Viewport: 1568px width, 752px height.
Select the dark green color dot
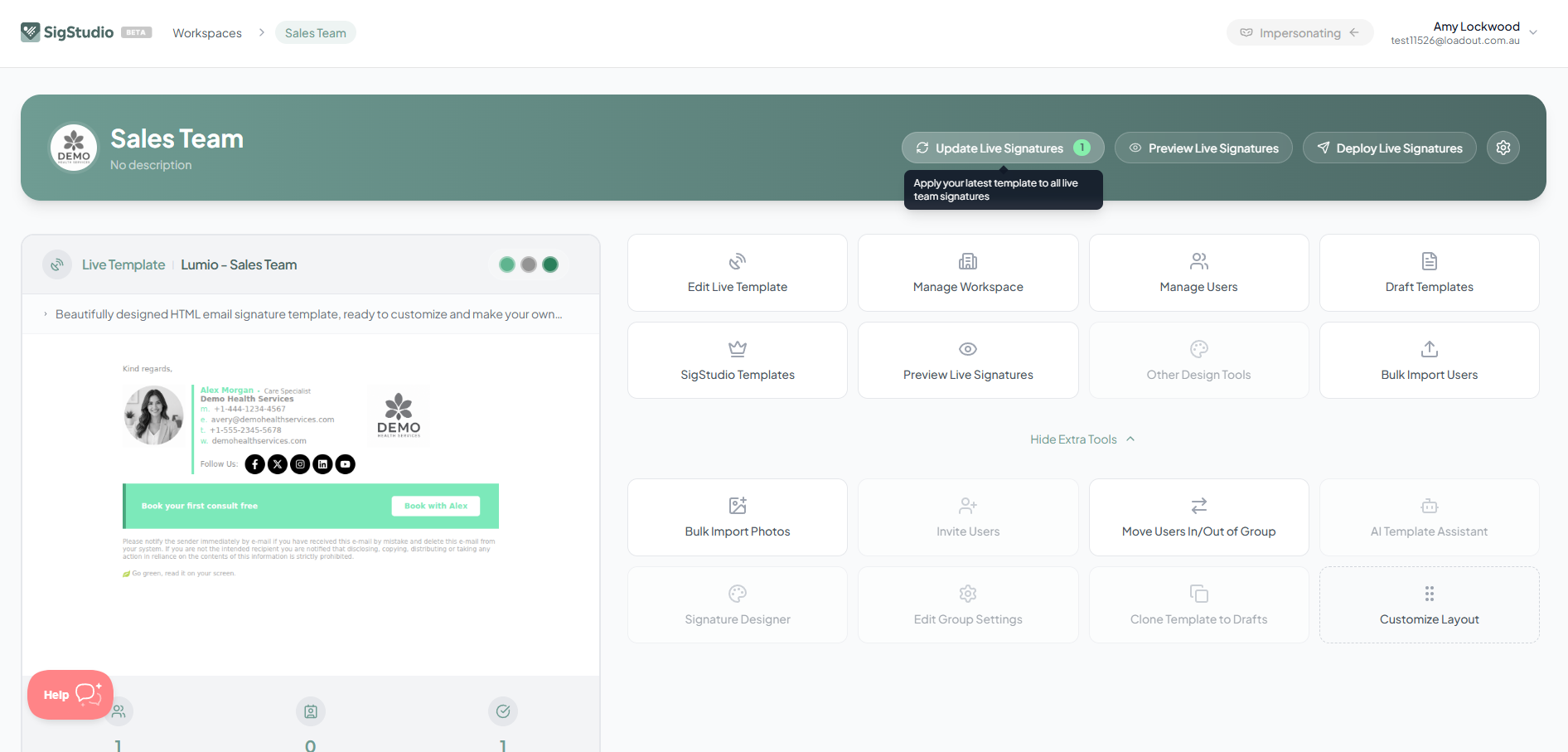coord(550,264)
